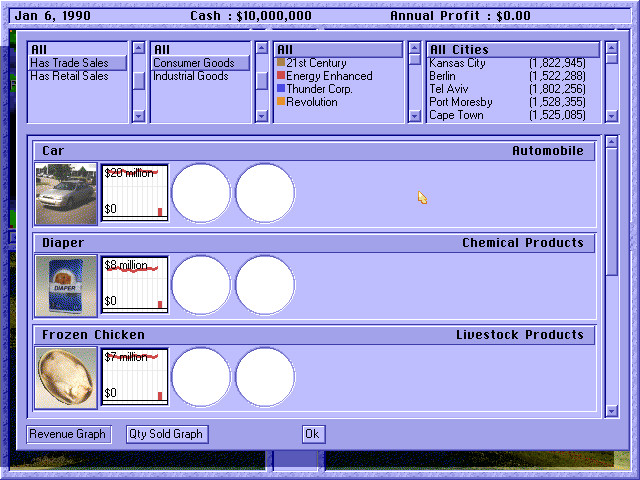The image size is (640, 480).
Task: Click the Automobile category label
Action: click(x=548, y=151)
